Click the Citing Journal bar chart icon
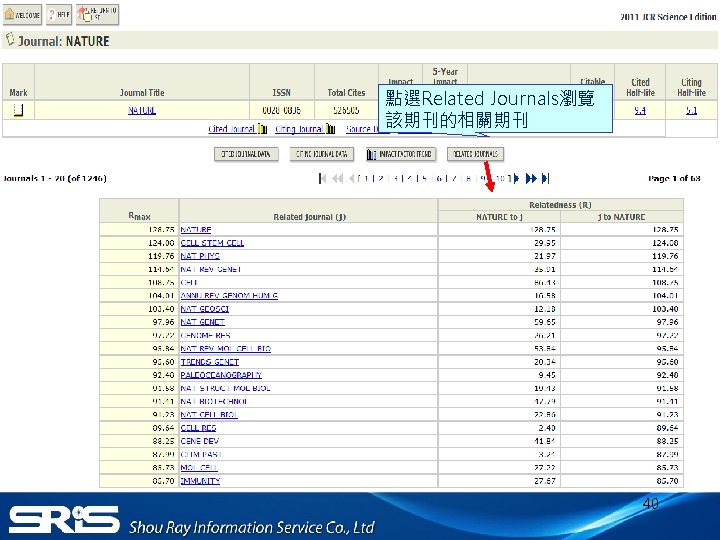720x540 pixels. [331, 129]
